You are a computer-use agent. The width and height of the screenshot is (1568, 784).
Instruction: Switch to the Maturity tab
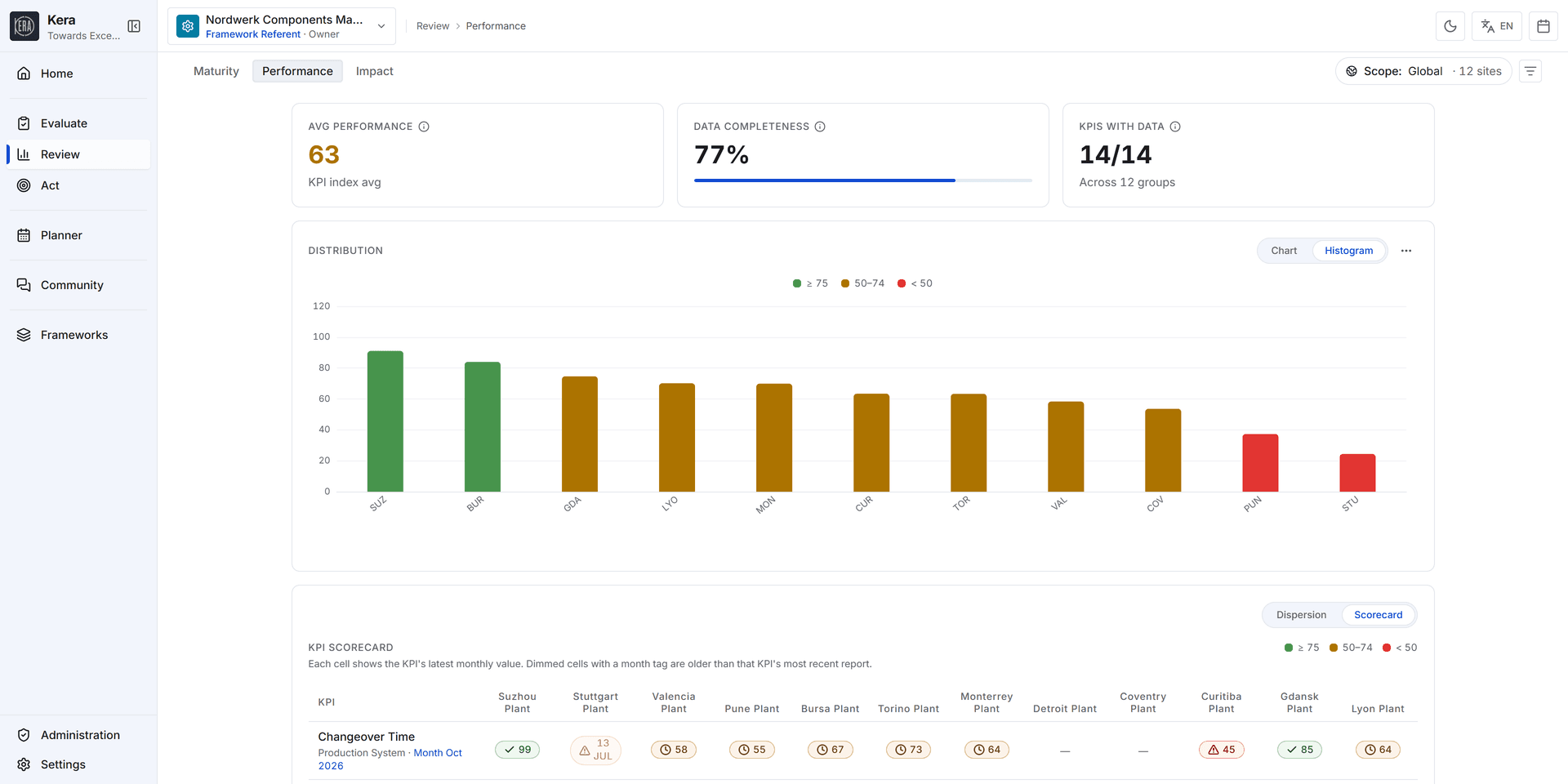216,72
